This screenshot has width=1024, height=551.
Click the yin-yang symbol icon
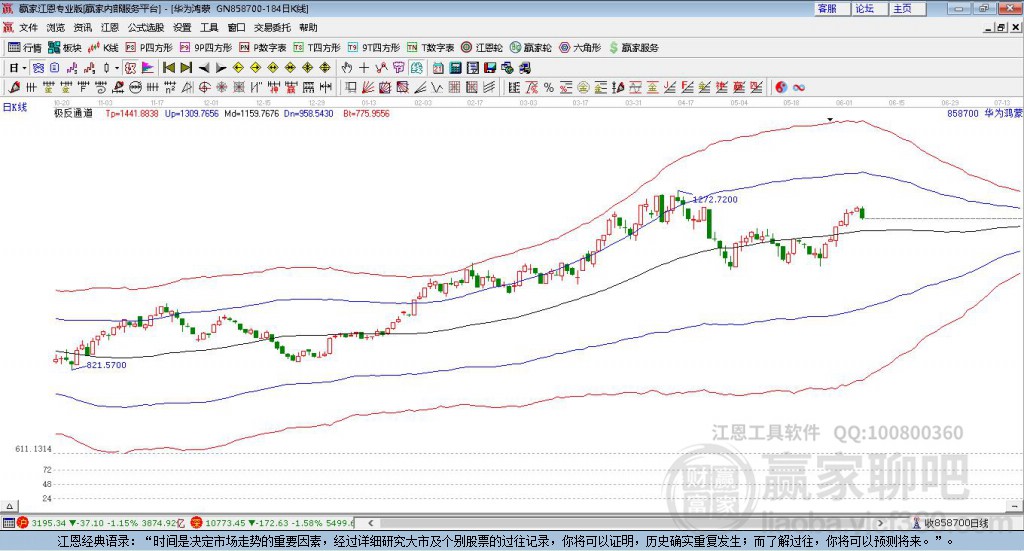point(781,87)
